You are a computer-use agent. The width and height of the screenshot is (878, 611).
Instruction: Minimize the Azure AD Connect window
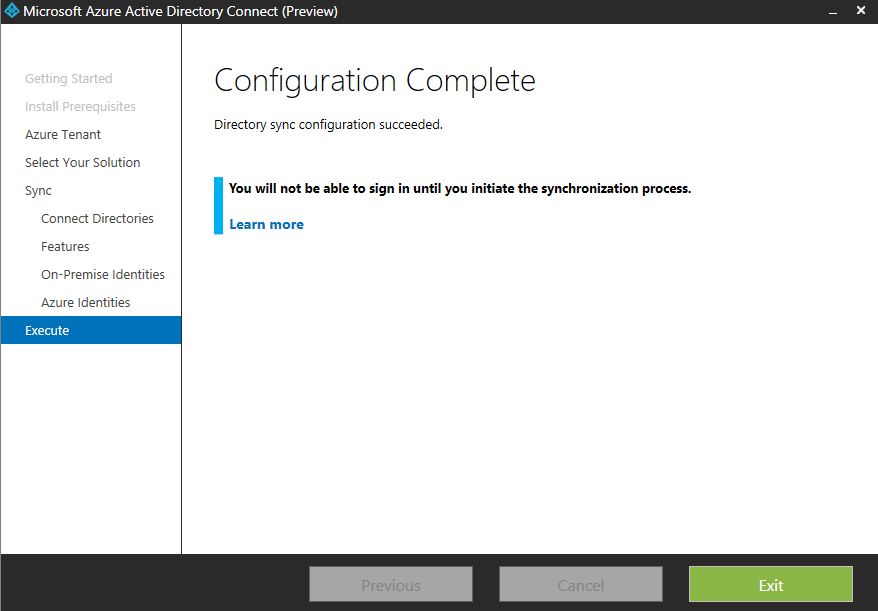[x=830, y=12]
